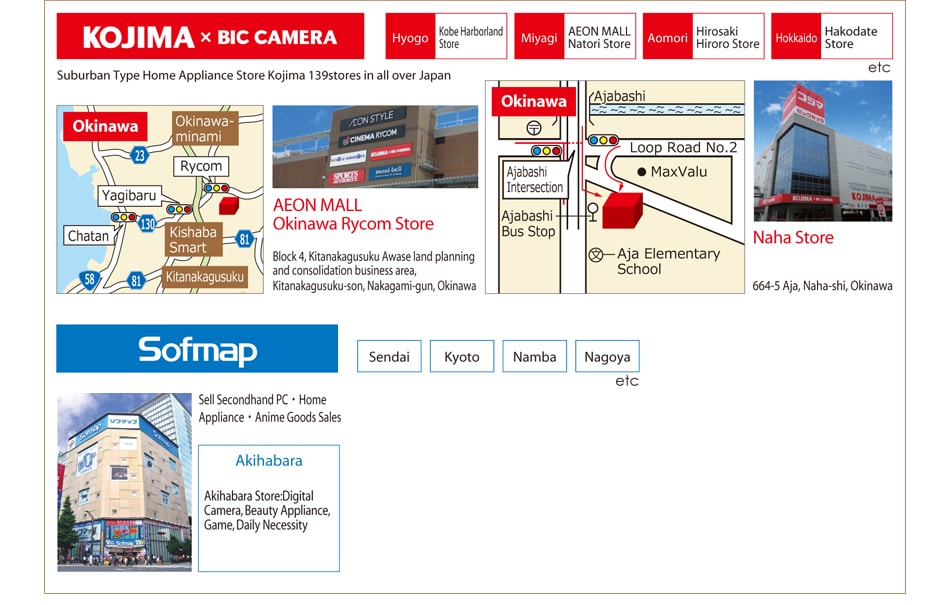Click the route 58 highway marker

click(90, 279)
